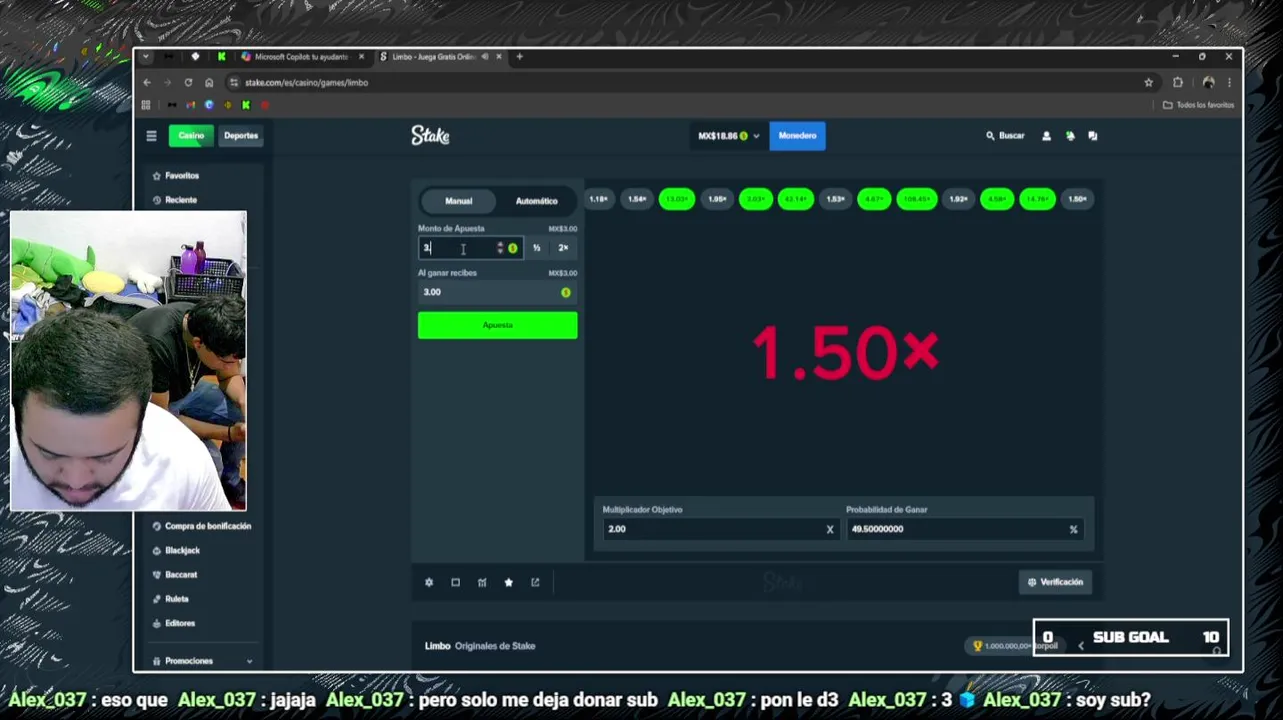
Task: Open game settings gear icon
Action: (429, 582)
